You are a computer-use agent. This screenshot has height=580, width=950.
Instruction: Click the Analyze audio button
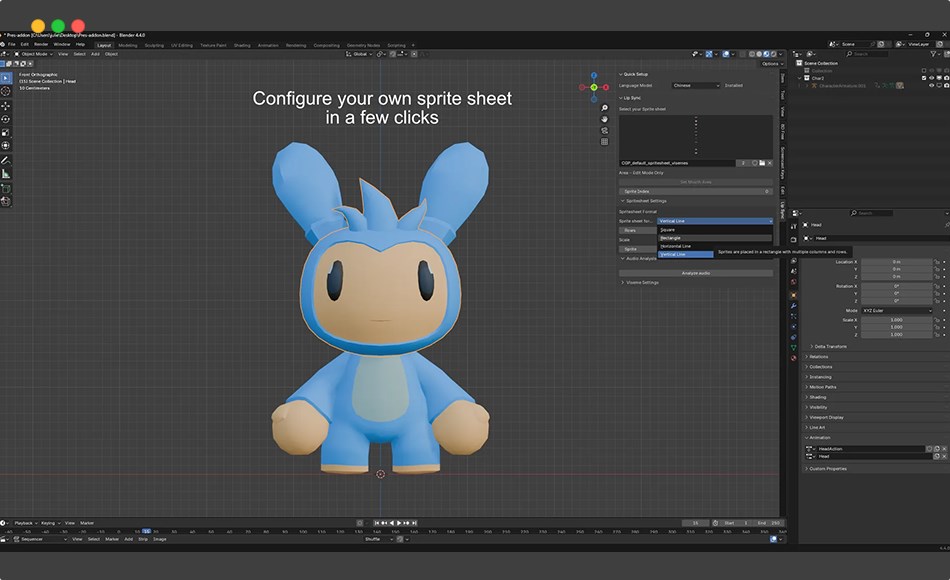[696, 272]
